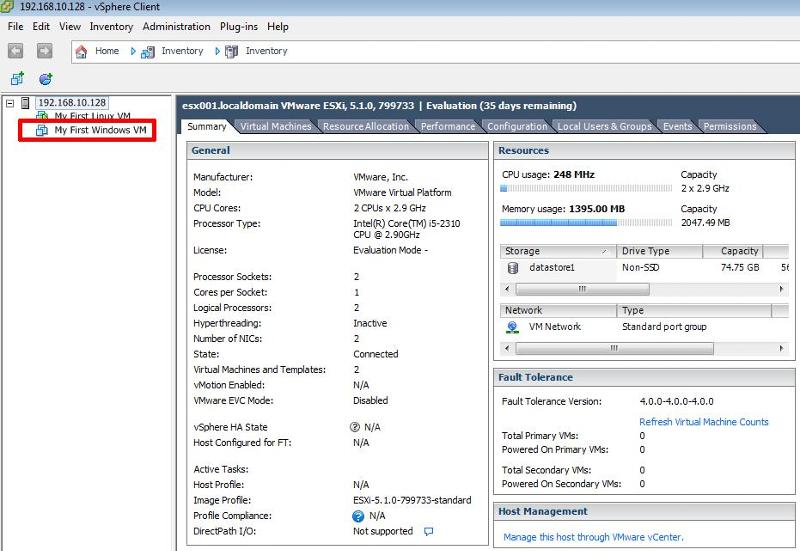Click the second Inventory breadcrumb icon
The image size is (800, 551).
232,52
